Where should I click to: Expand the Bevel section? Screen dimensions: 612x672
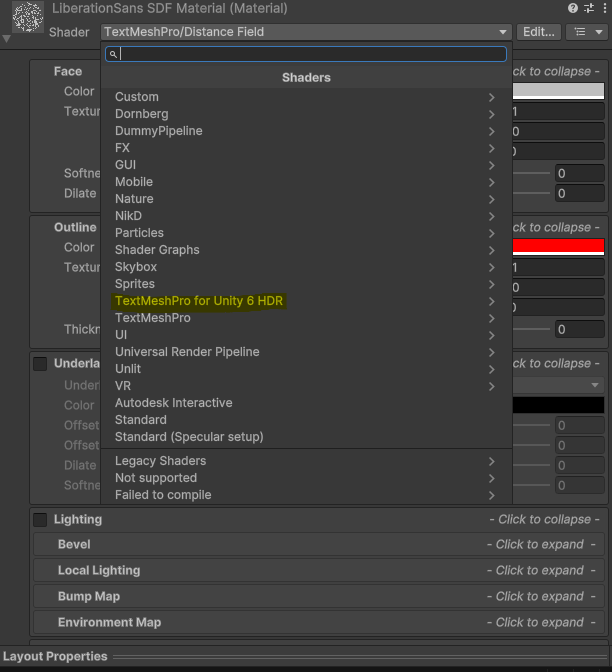(319, 545)
